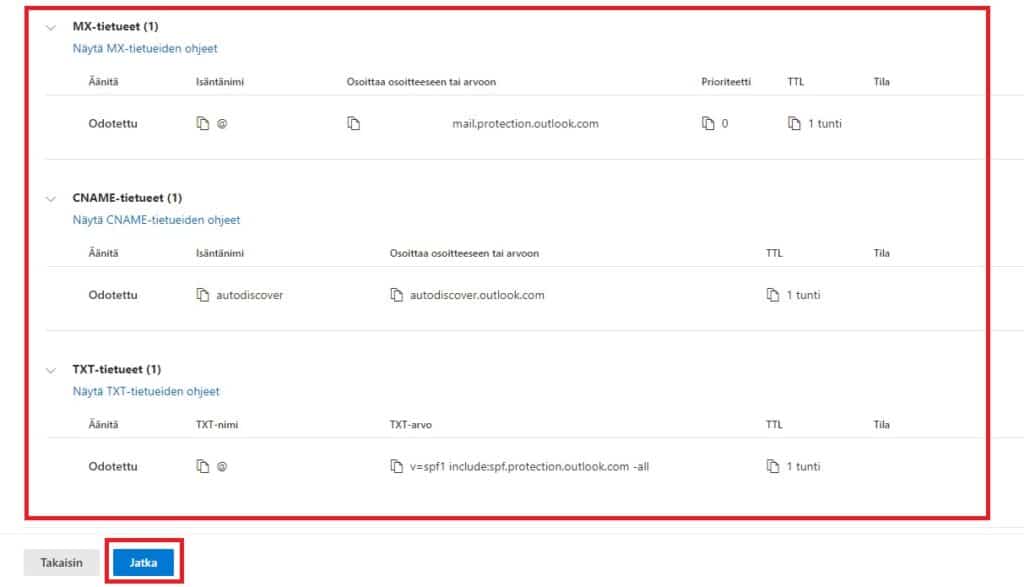Open Näytä MX-tietueiden ohjeet link
Viewport: 1024px width, 587px height.
(145, 48)
